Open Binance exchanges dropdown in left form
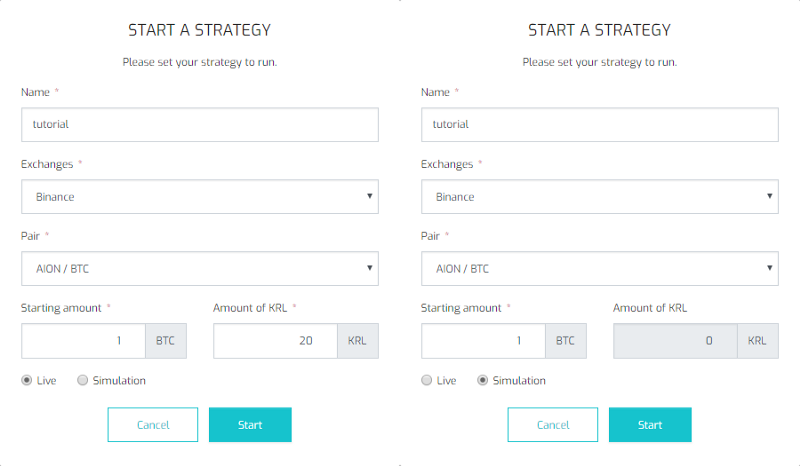 pyautogui.click(x=200, y=197)
